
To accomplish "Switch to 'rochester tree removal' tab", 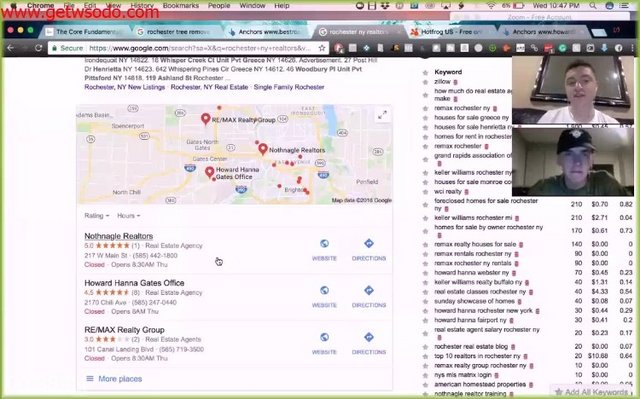I will pyautogui.click(x=178, y=31).
